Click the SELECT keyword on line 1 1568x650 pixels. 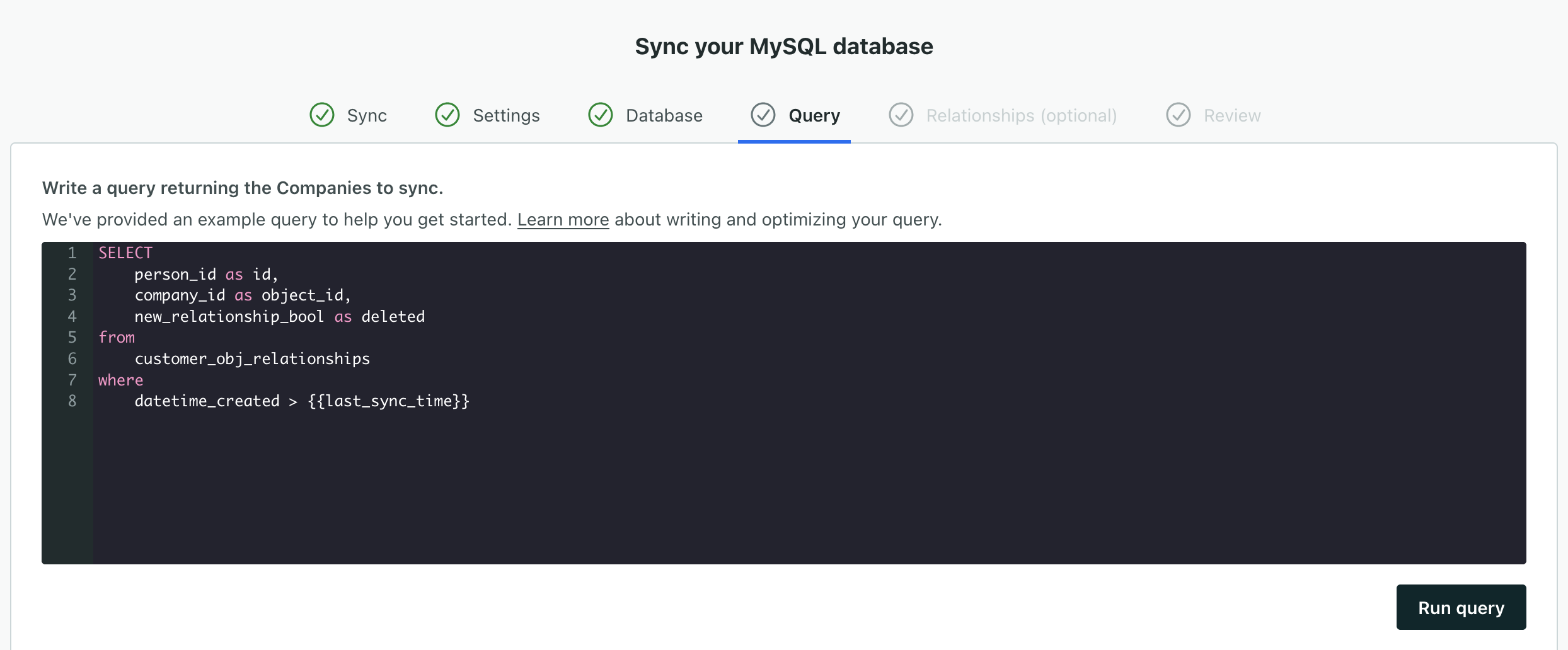tap(125, 253)
